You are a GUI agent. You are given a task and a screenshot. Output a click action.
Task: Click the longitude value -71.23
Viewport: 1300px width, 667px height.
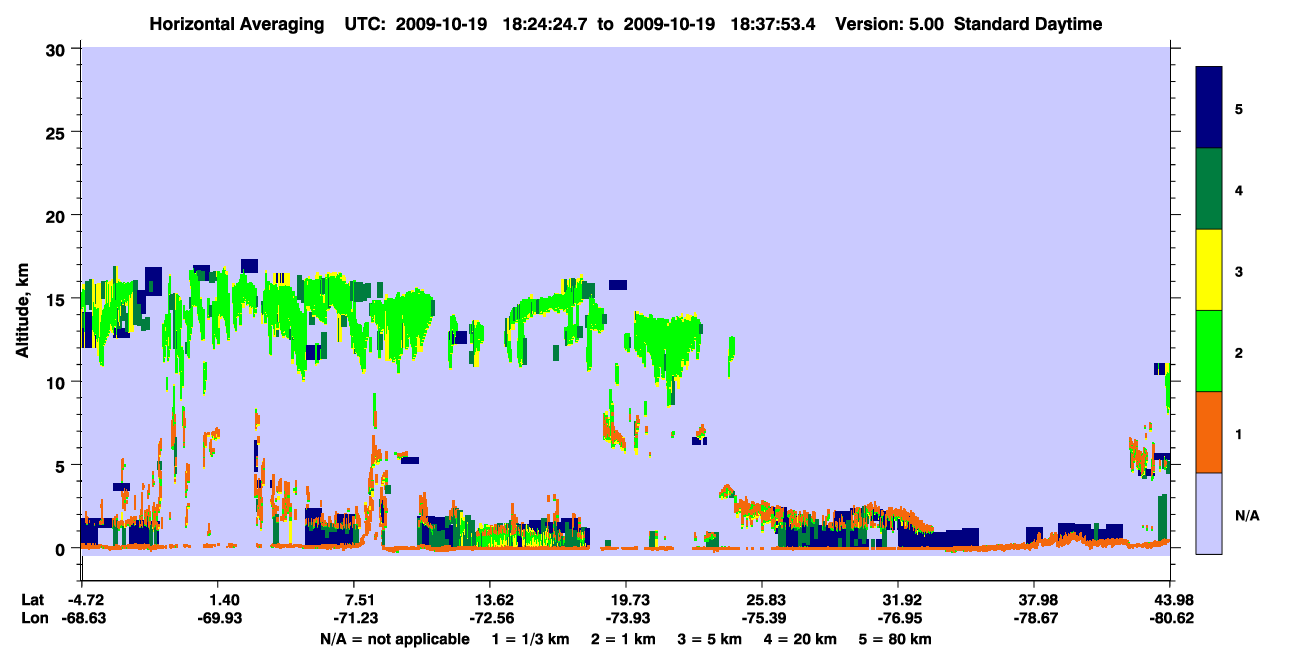pyautogui.click(x=355, y=618)
